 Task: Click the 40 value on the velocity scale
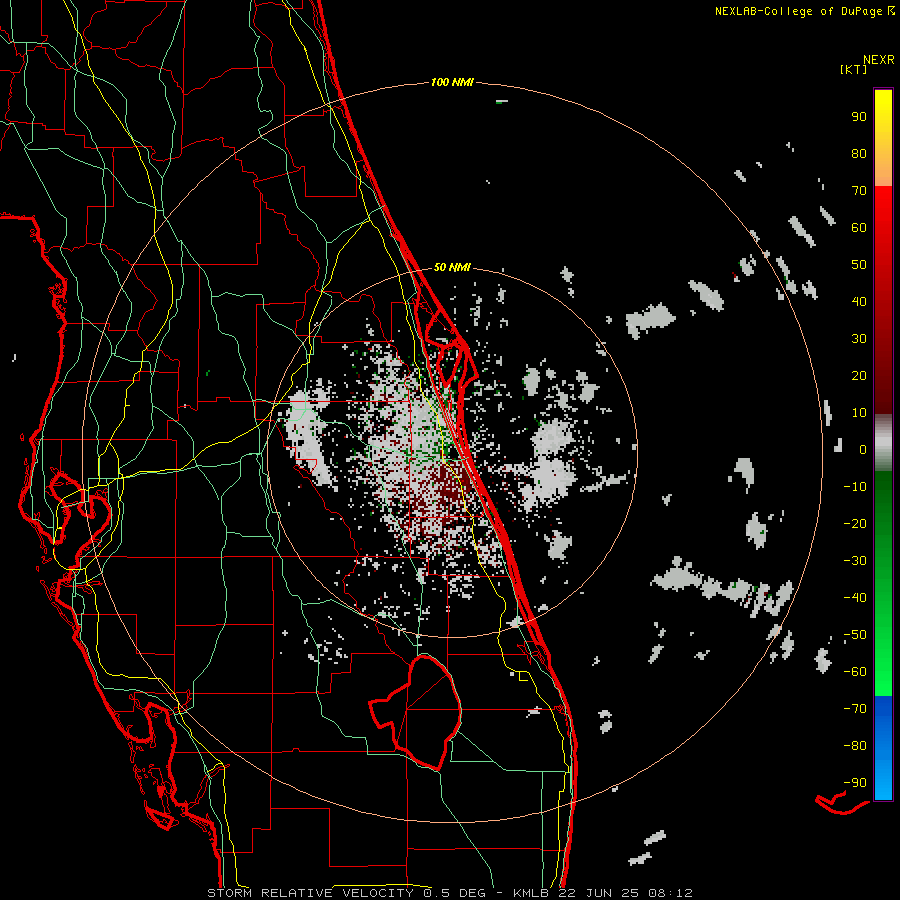(x=859, y=301)
